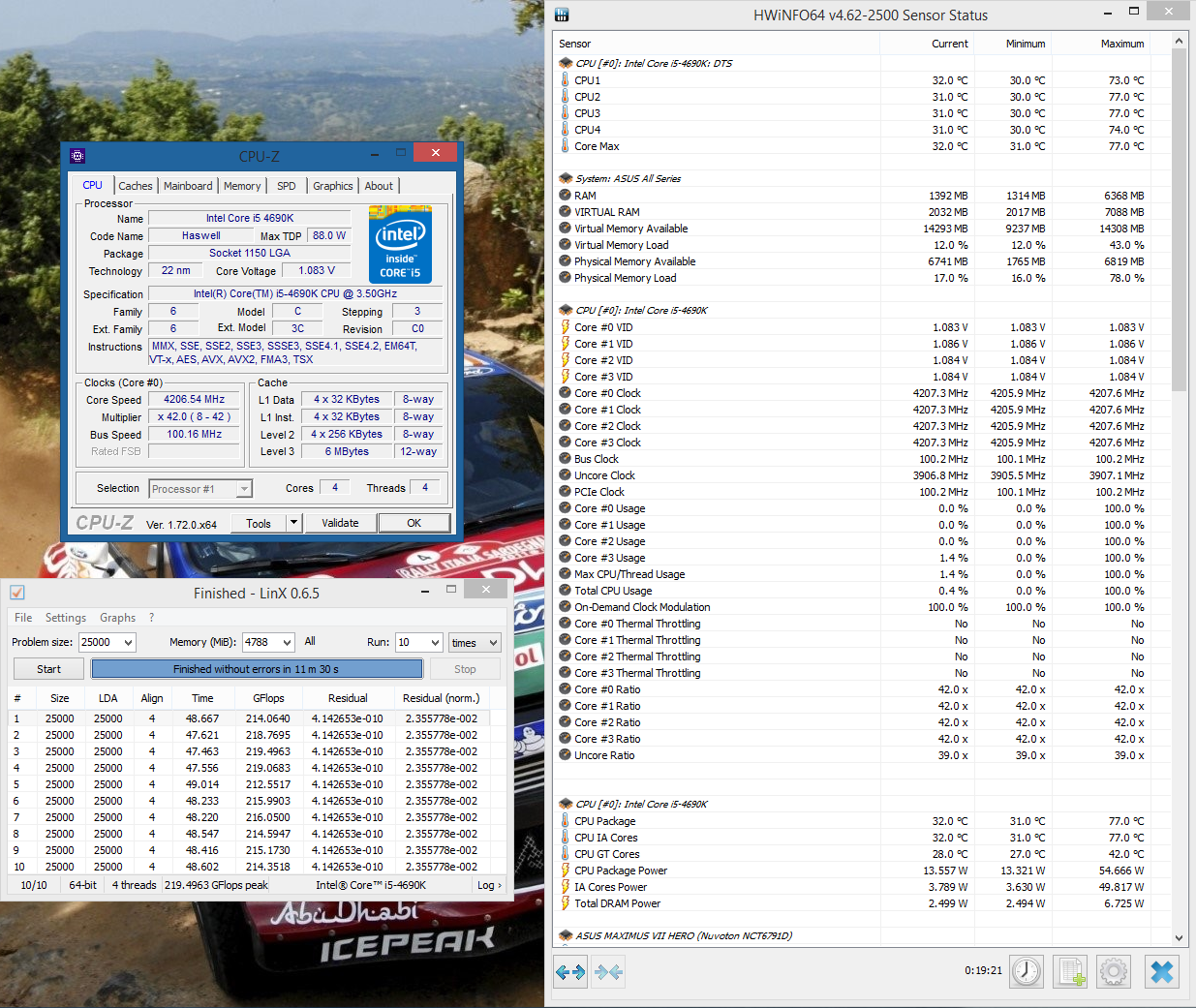Select the CPU GT Cores row
The width and height of the screenshot is (1196, 1008).
pos(860,854)
